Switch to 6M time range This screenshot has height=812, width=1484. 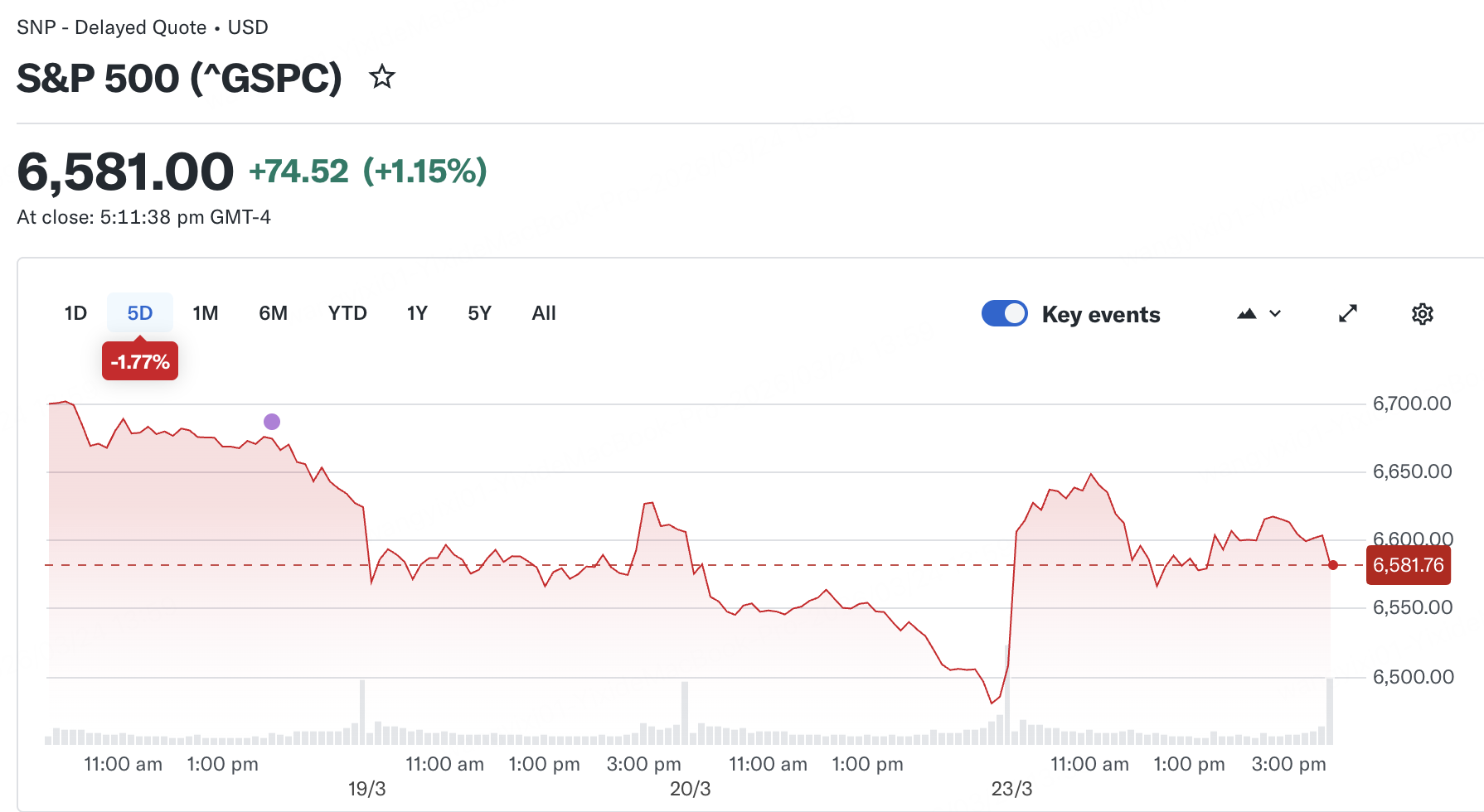pyautogui.click(x=273, y=313)
